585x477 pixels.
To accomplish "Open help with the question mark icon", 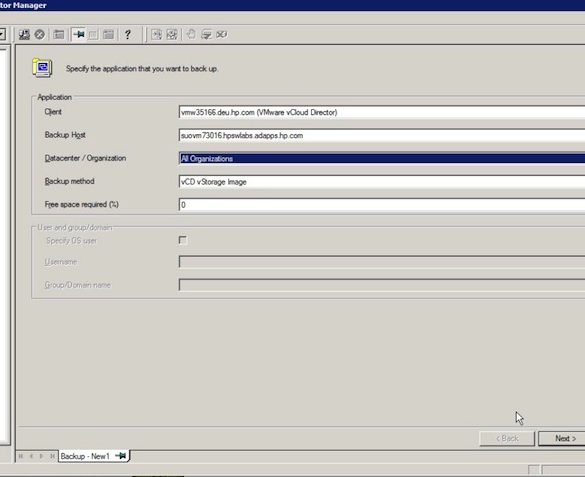I will pos(128,35).
